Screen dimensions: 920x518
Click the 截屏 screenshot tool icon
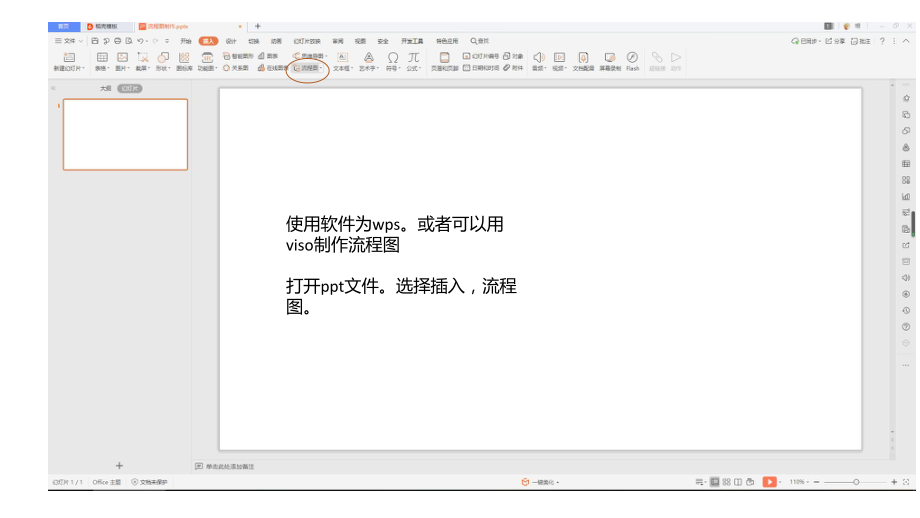[143, 57]
